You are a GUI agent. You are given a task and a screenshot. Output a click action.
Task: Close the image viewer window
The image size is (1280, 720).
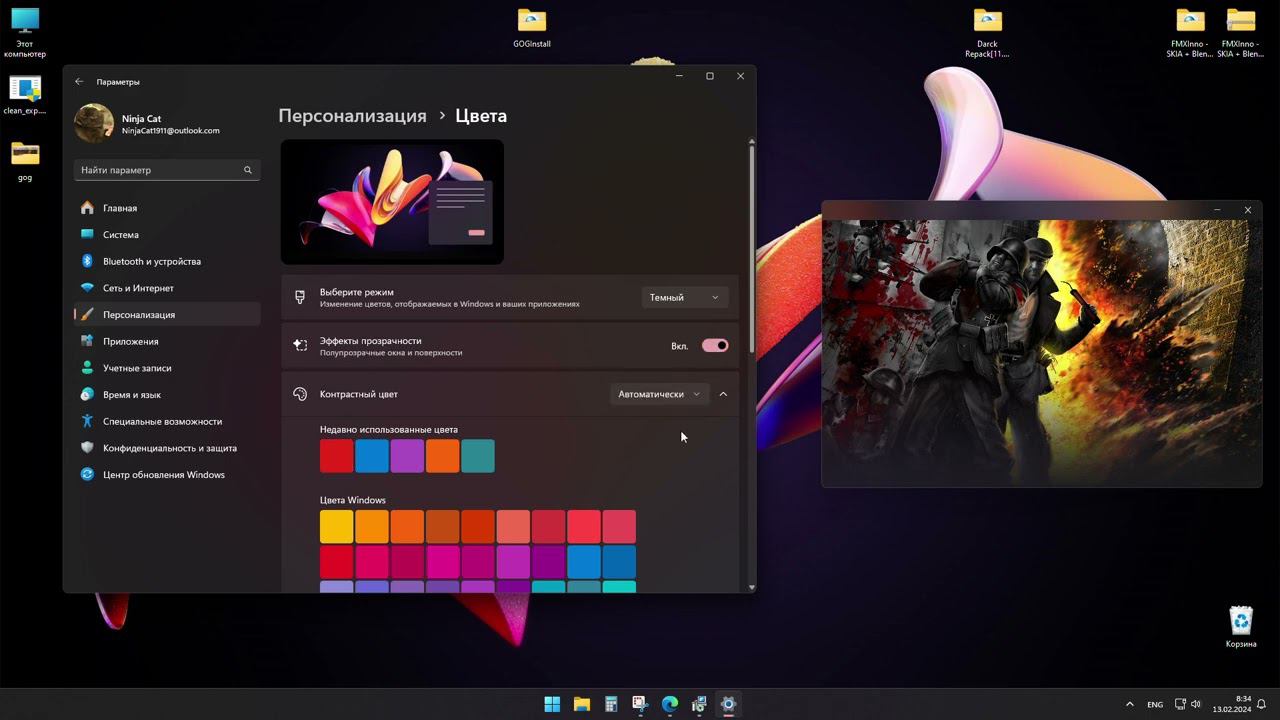click(1247, 210)
